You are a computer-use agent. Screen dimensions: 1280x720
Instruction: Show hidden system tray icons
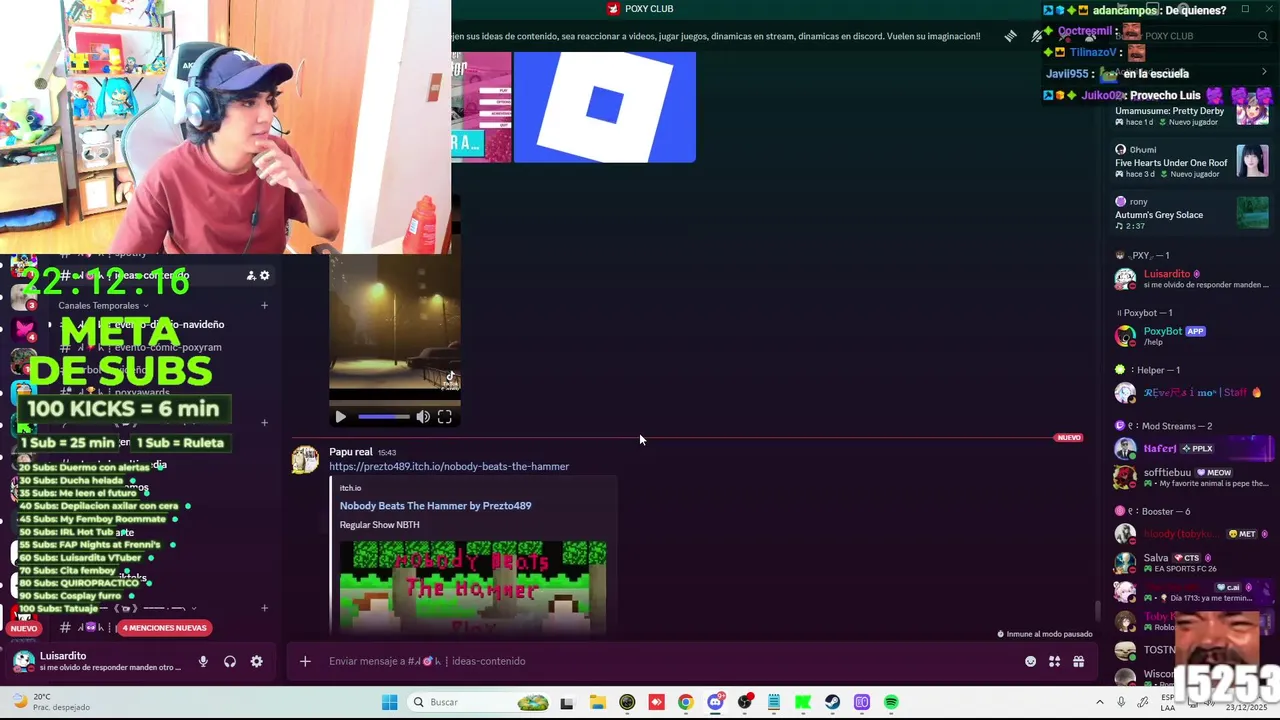1100,702
